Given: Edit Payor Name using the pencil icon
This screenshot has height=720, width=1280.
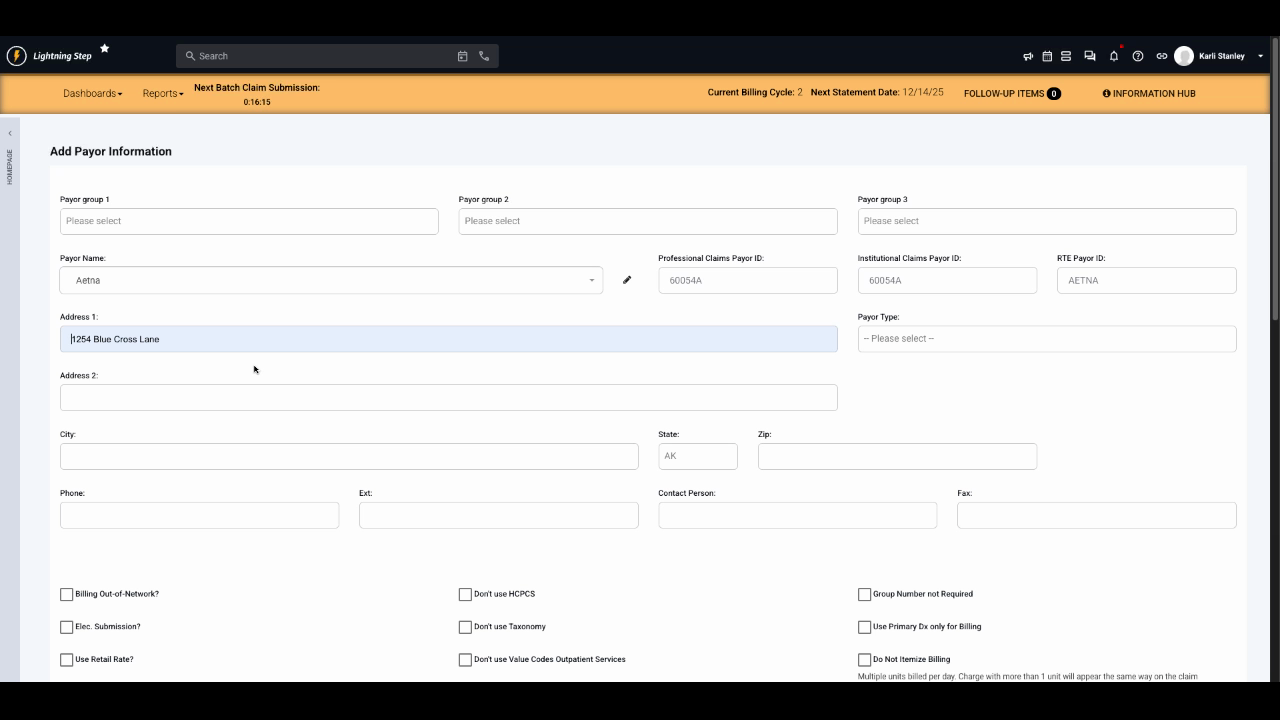Looking at the screenshot, I should click(627, 280).
